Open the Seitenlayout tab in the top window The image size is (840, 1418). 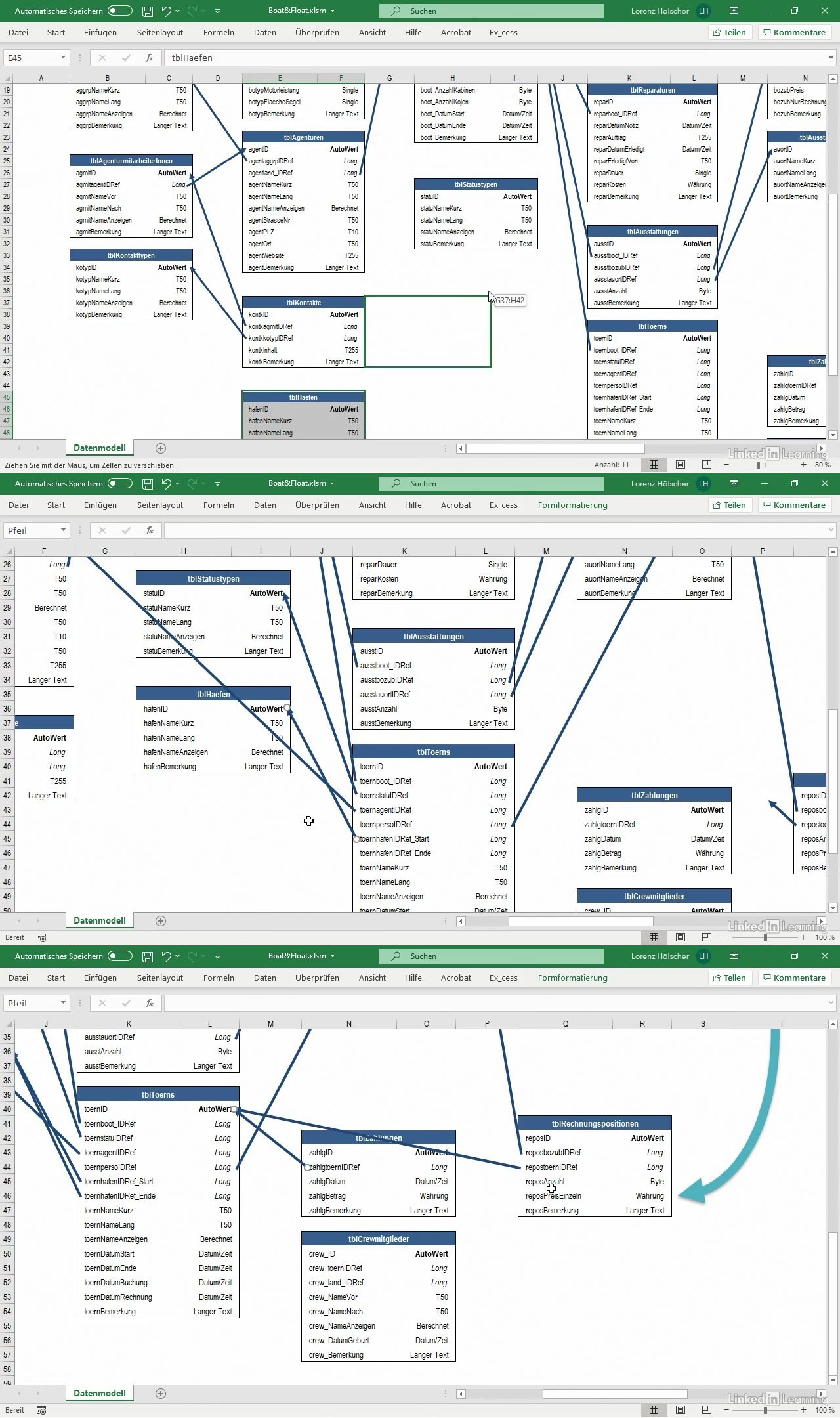[x=160, y=33]
